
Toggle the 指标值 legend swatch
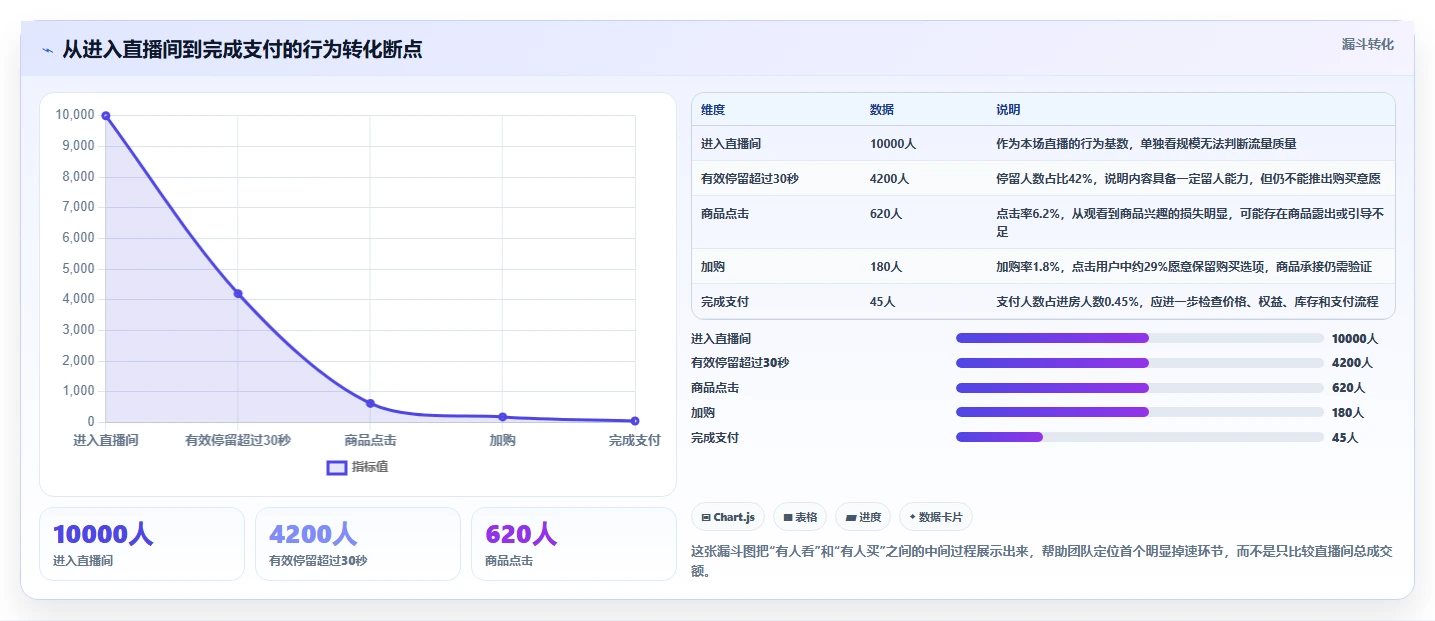point(337,467)
